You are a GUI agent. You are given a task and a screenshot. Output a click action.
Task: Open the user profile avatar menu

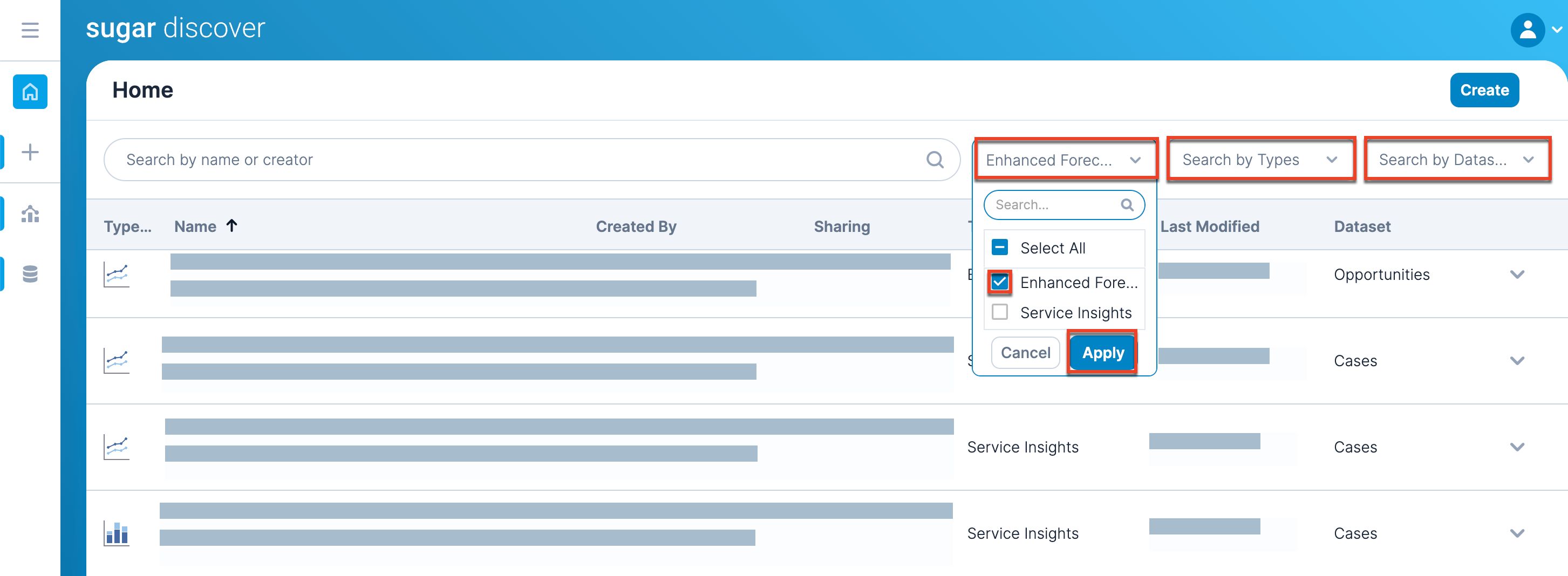(1528, 30)
